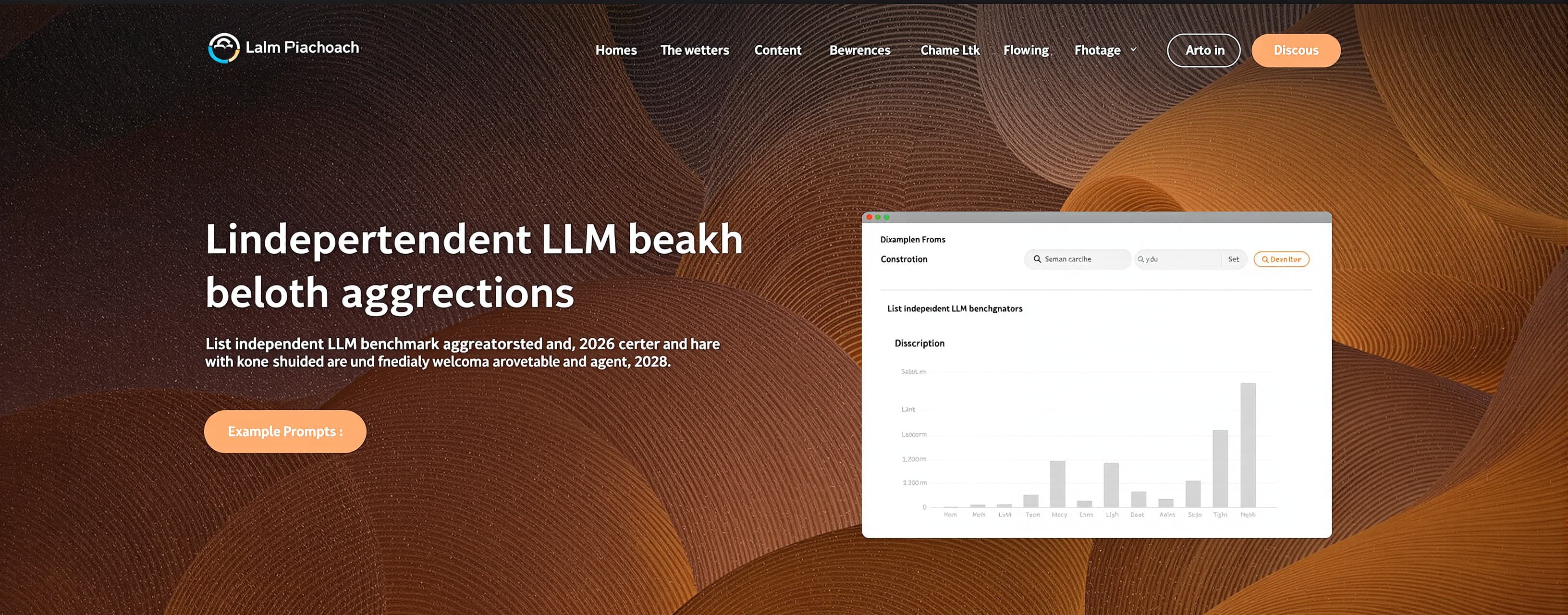
Task: Click the magnifier icon in ydu field
Action: click(1141, 259)
